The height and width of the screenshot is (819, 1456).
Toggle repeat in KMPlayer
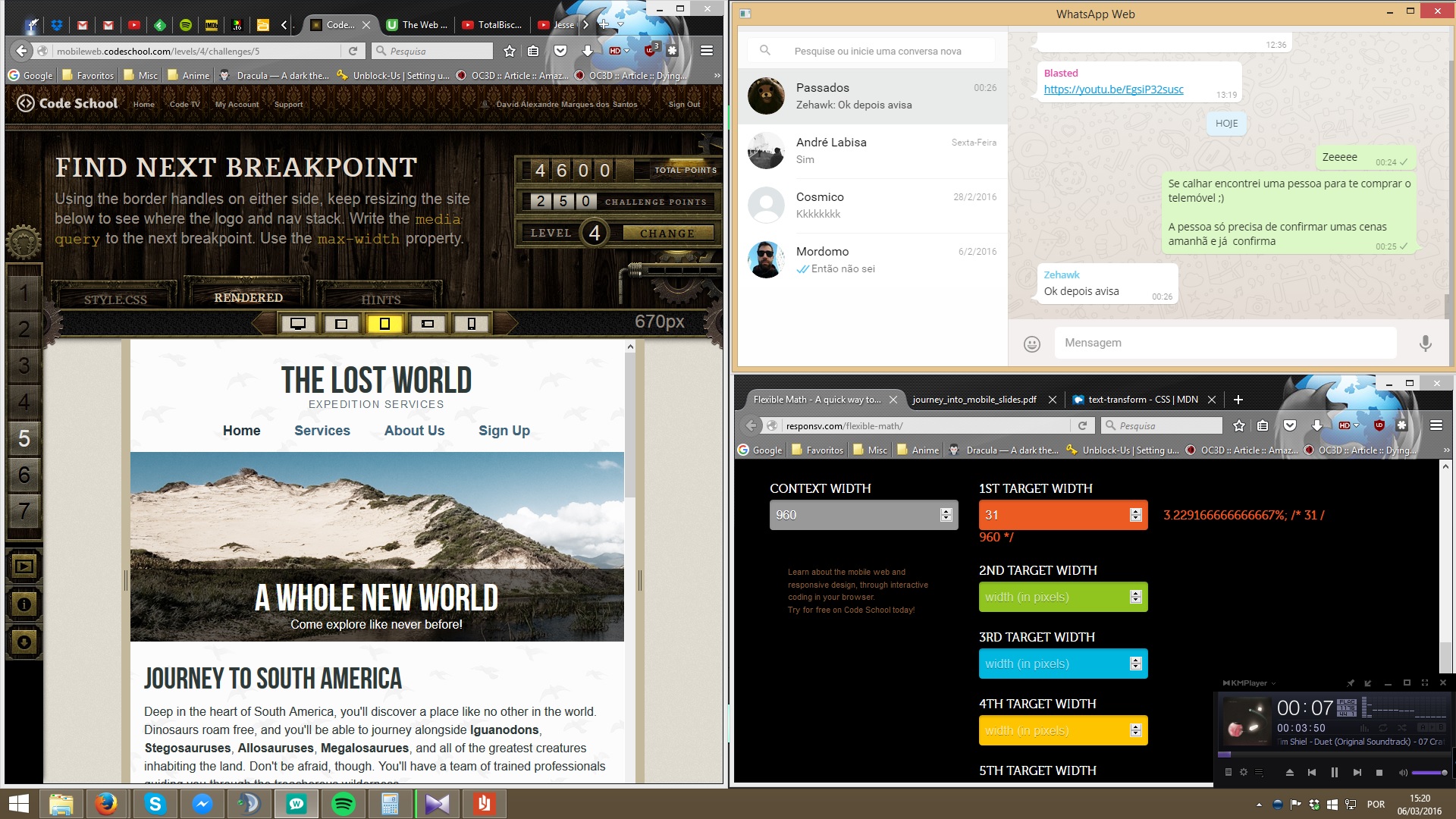tap(1383, 728)
